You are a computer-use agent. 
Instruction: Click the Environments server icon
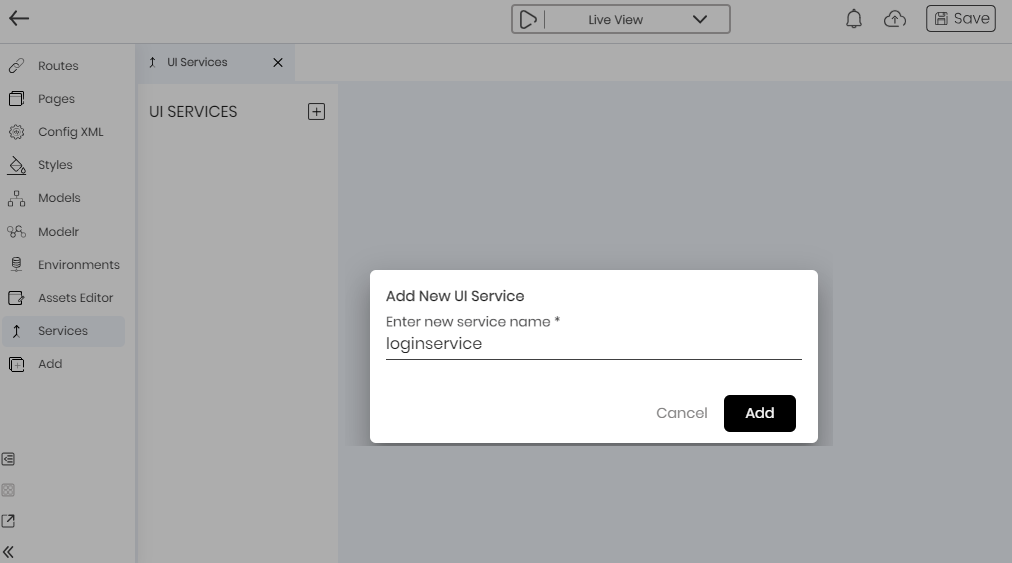(x=16, y=265)
